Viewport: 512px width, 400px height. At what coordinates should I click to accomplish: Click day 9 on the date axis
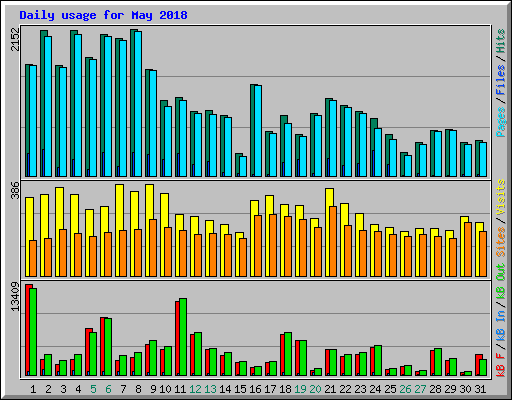153,389
